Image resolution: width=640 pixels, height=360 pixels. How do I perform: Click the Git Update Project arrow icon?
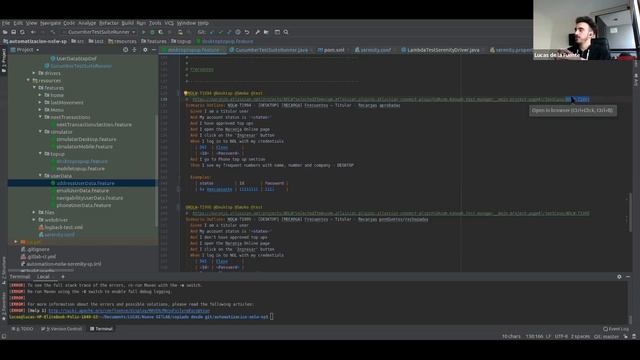(x=212, y=32)
